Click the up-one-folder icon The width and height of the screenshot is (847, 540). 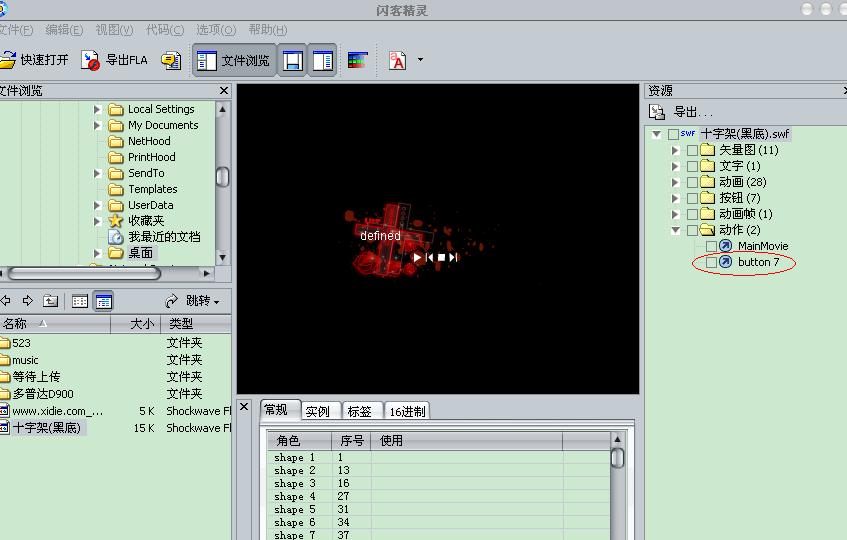point(51,300)
